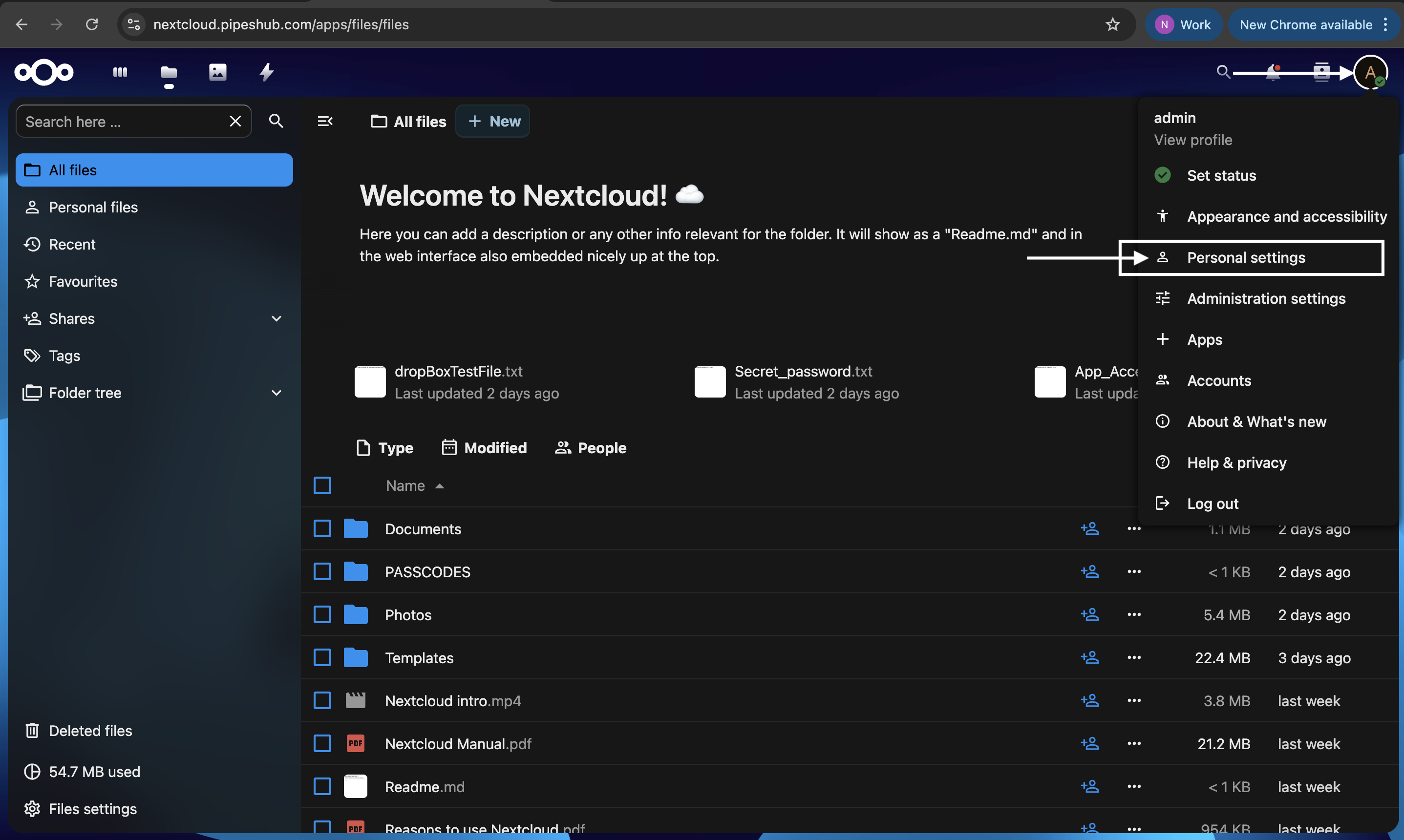Open the Files app from top navigation
Screen dimensions: 1404x840
(168, 72)
